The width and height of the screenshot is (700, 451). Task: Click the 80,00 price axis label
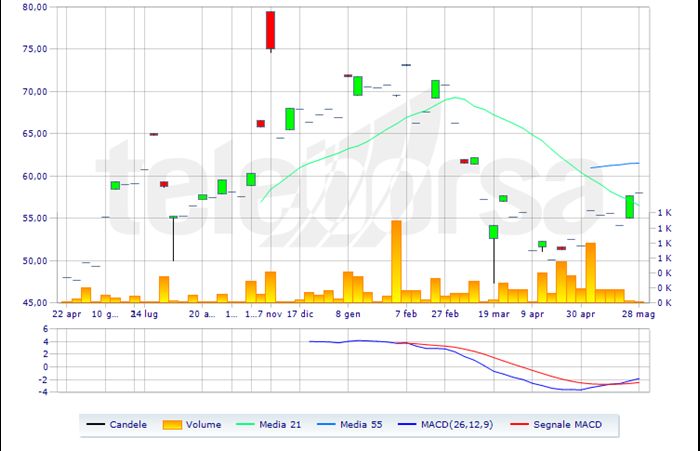pos(35,7)
